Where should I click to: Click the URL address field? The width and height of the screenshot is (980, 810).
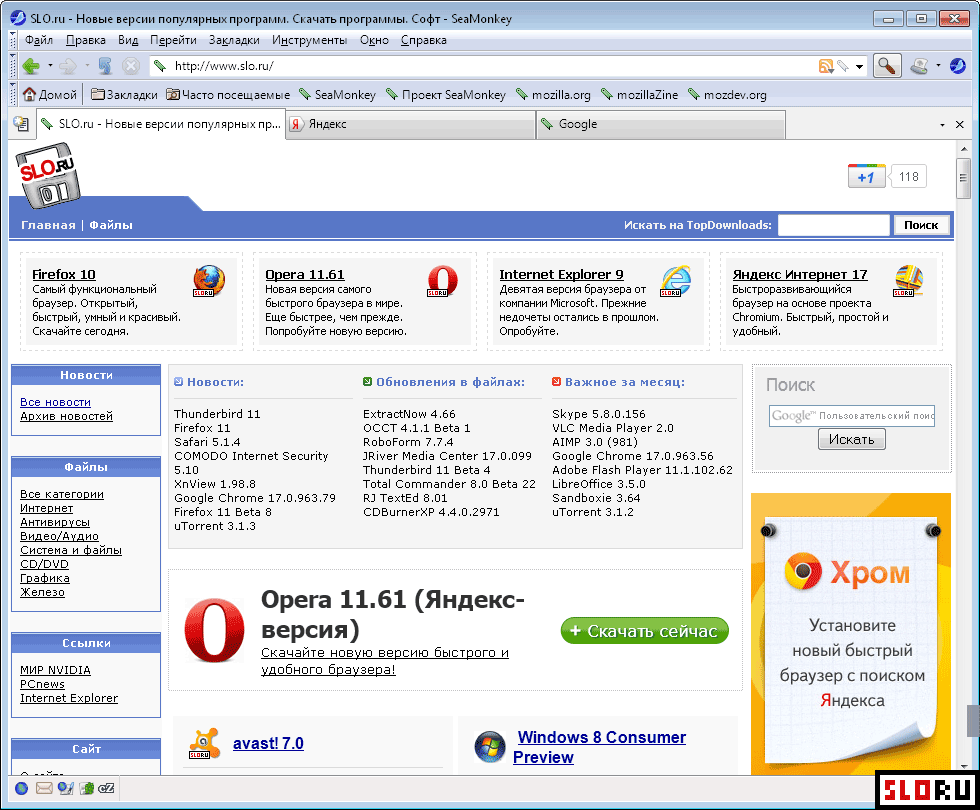494,66
